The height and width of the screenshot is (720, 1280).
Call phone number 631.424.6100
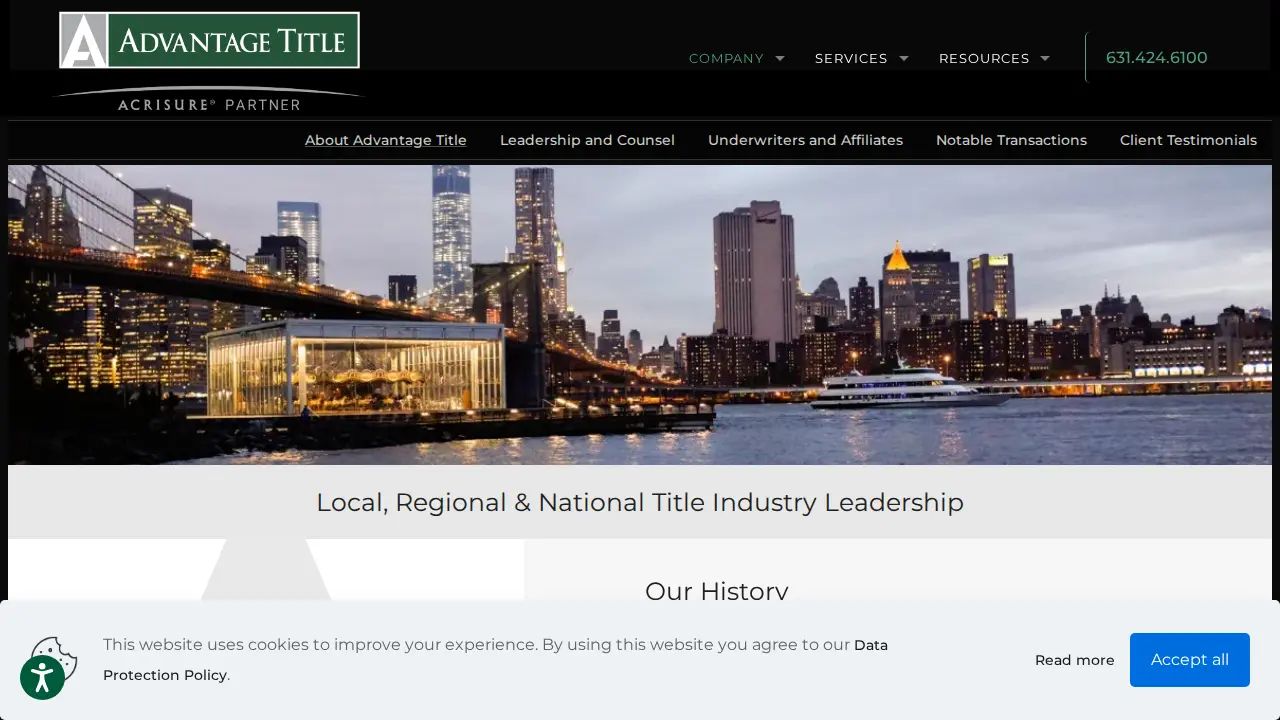1156,58
